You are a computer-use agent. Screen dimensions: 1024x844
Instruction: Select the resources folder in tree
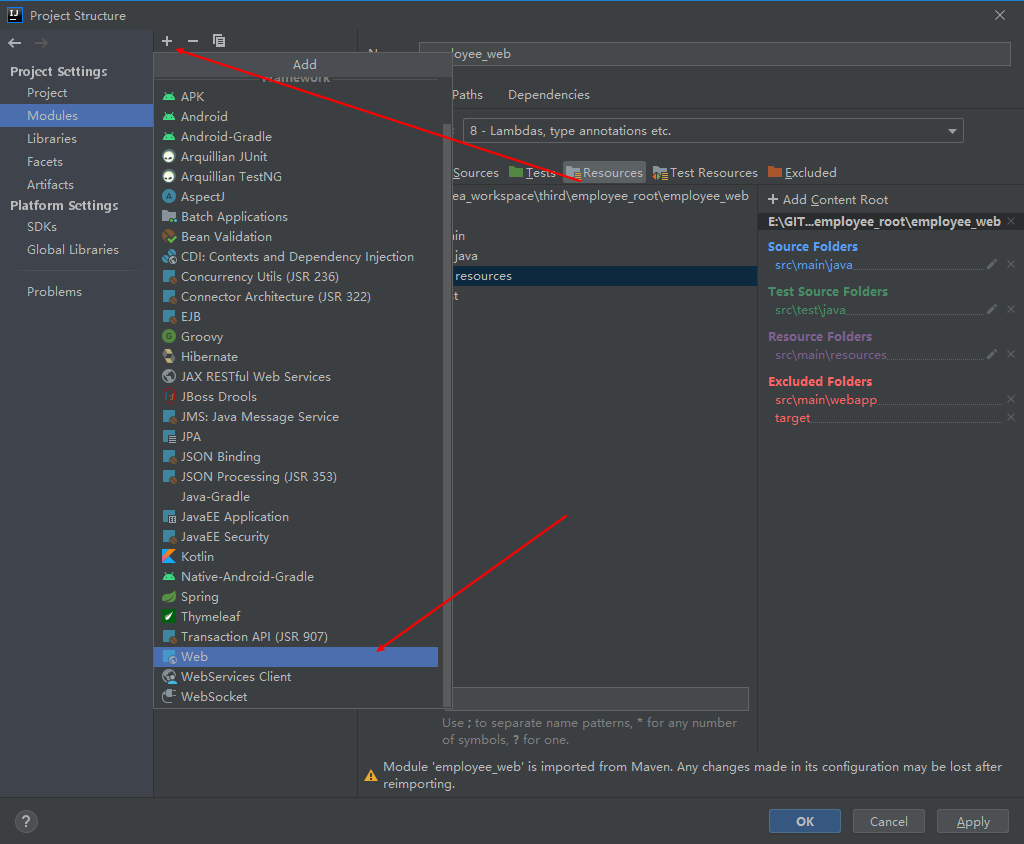coord(604,276)
